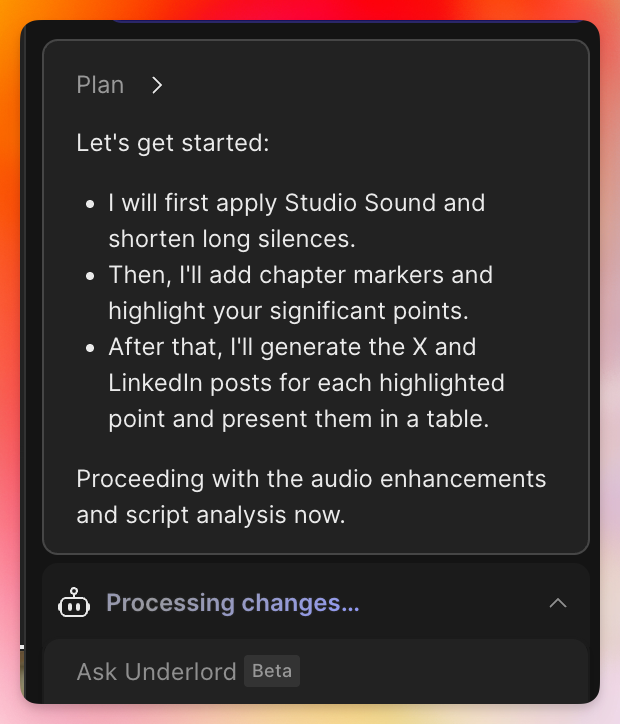Image resolution: width=620 pixels, height=724 pixels.
Task: Click the Plan header label
Action: click(x=100, y=85)
